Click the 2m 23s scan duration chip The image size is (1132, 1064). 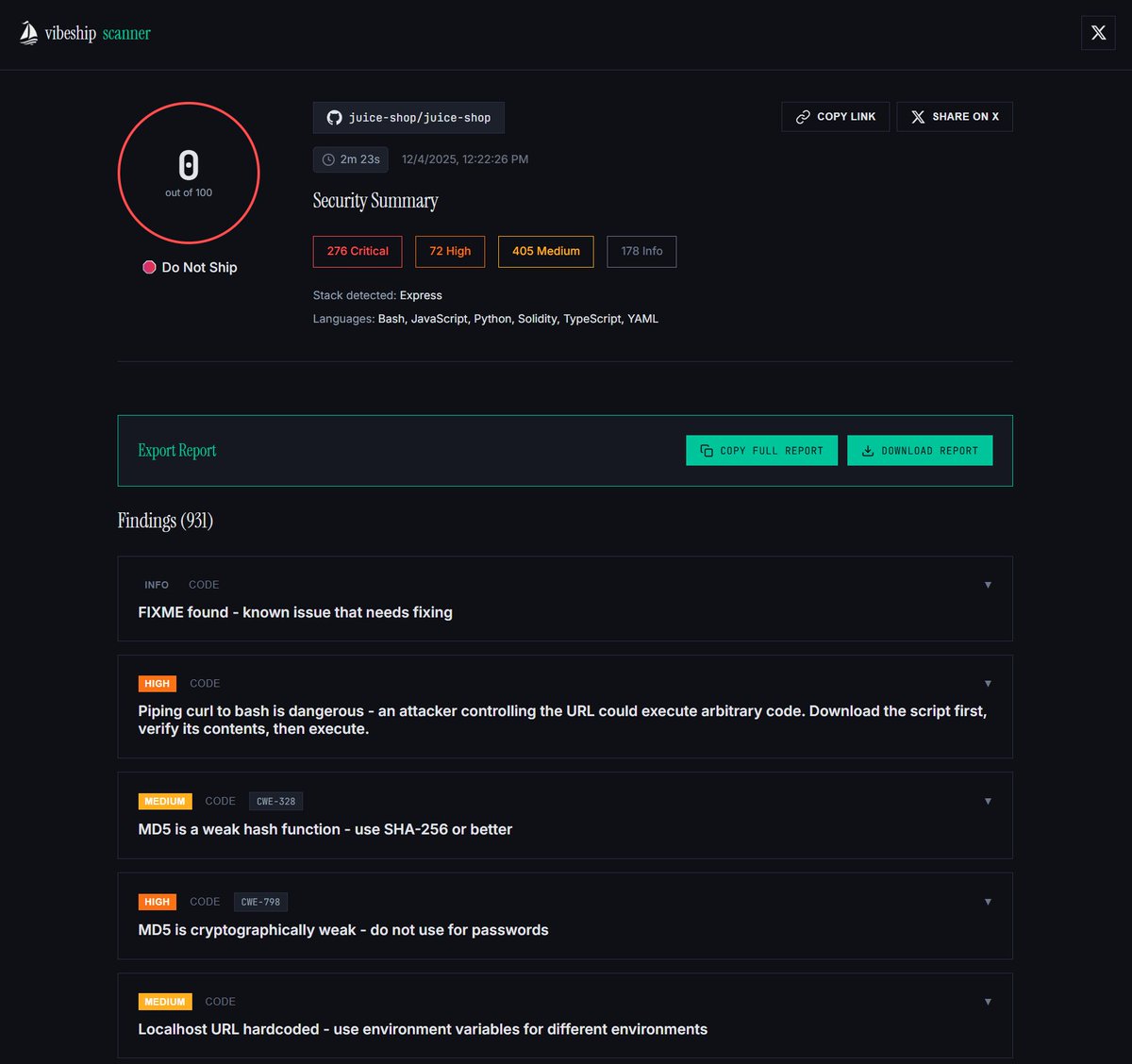[351, 159]
